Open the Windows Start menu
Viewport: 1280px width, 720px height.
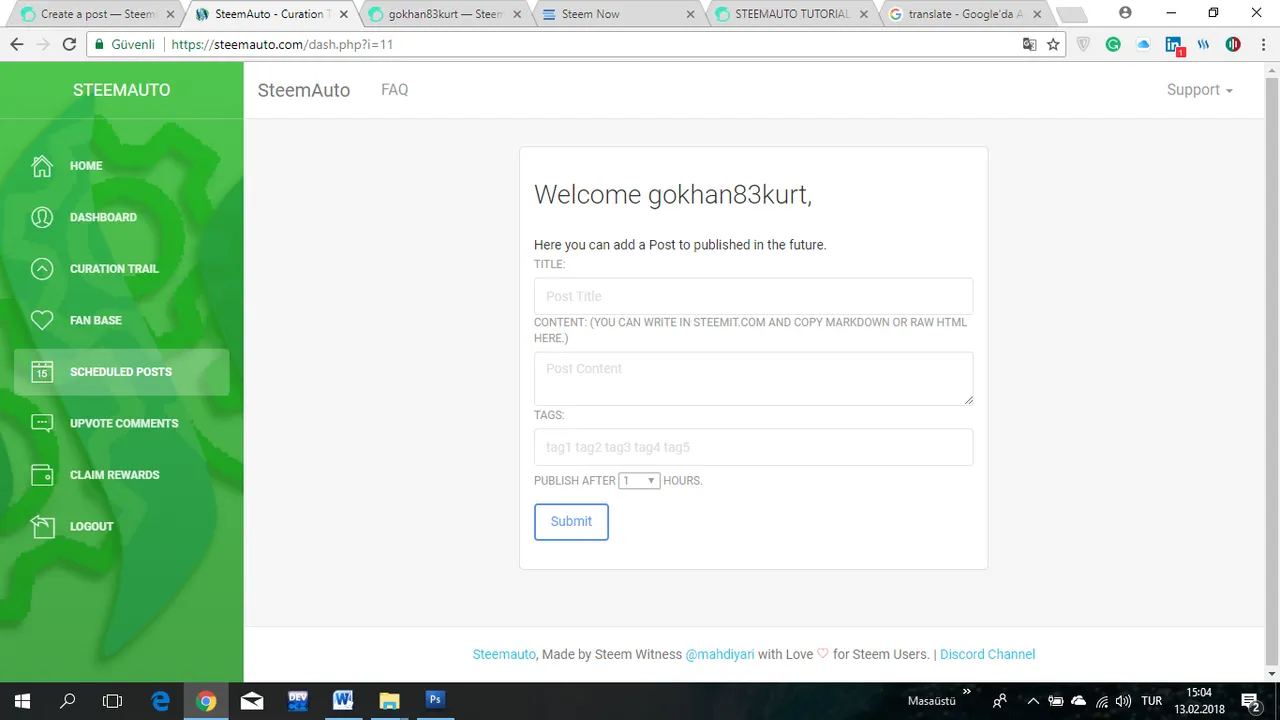coord(22,701)
